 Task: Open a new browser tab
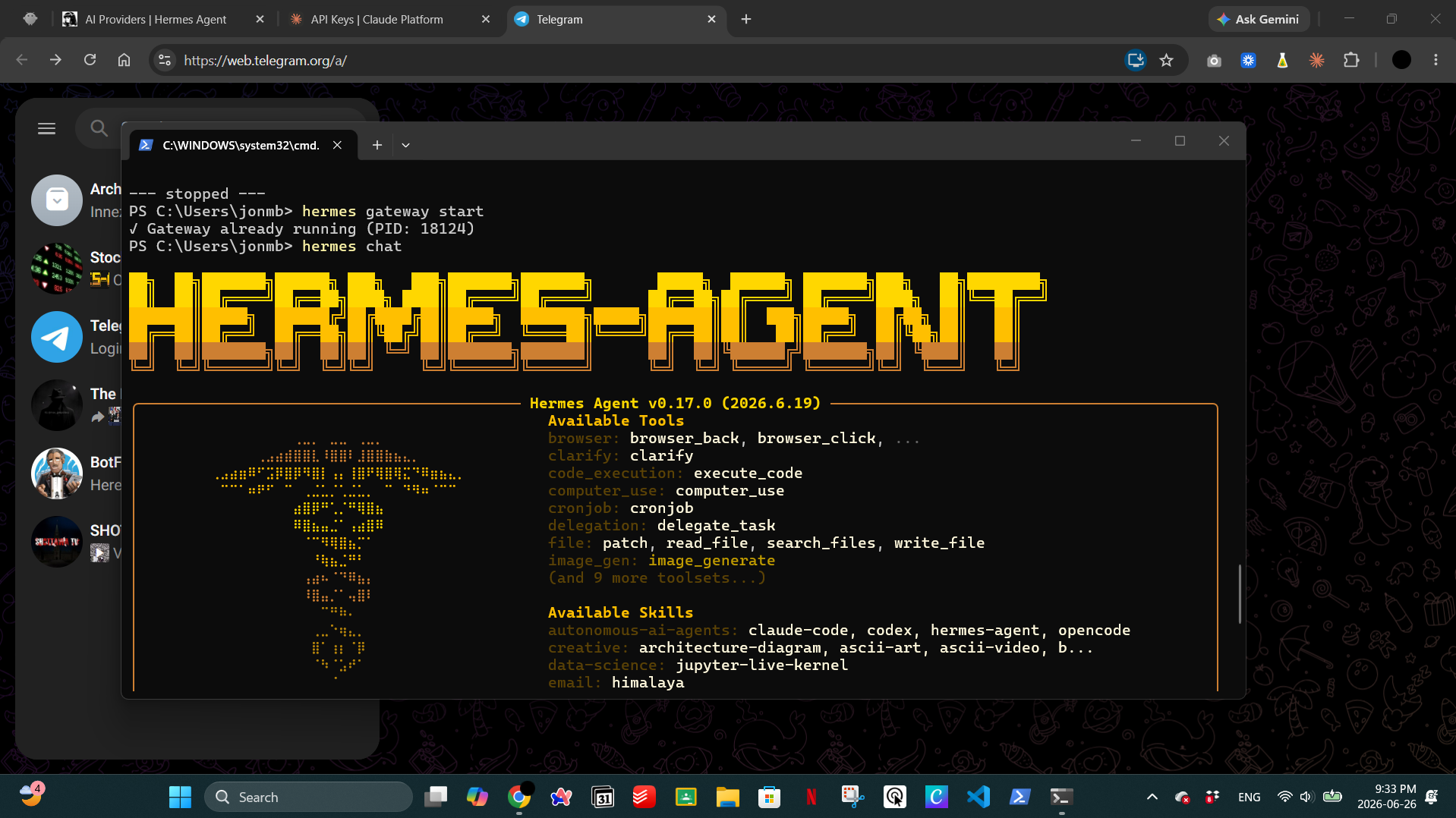tap(746, 19)
